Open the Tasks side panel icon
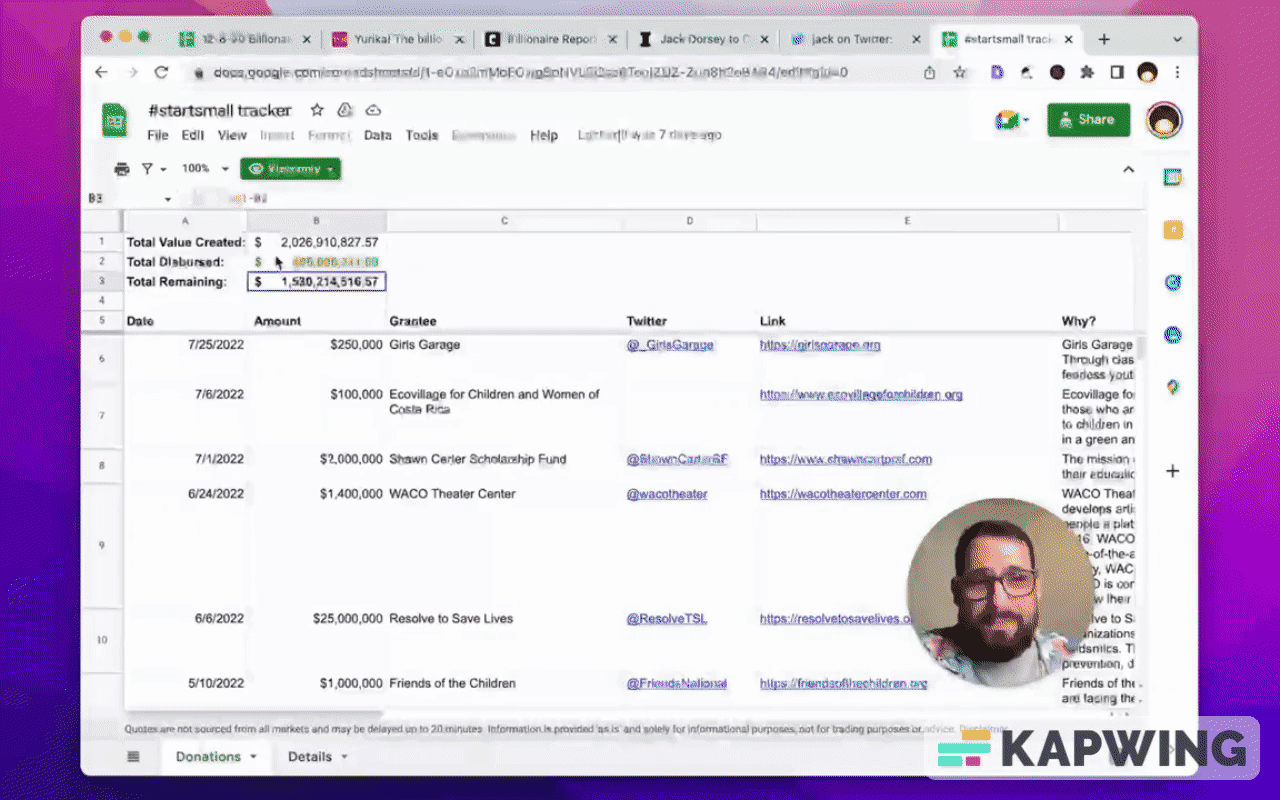The image size is (1280, 800). pos(1173,283)
